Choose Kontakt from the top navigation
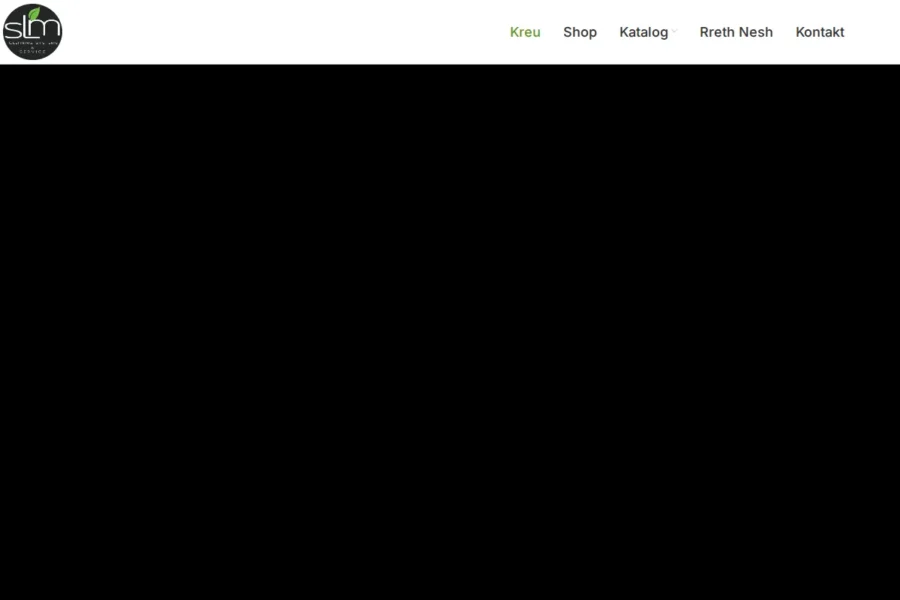This screenshot has width=900, height=600. 820,32
